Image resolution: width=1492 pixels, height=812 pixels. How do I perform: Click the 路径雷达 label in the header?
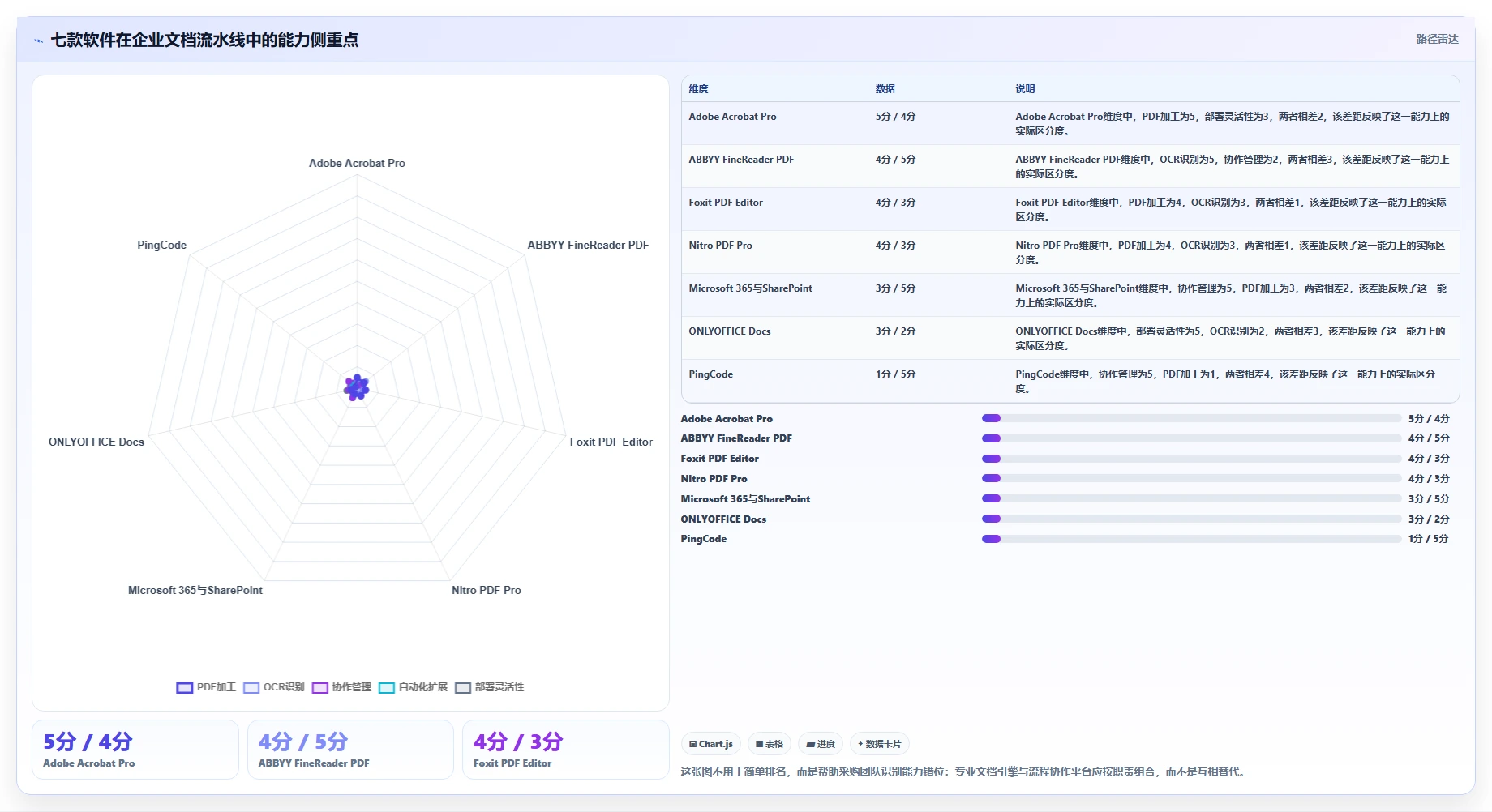1437,39
